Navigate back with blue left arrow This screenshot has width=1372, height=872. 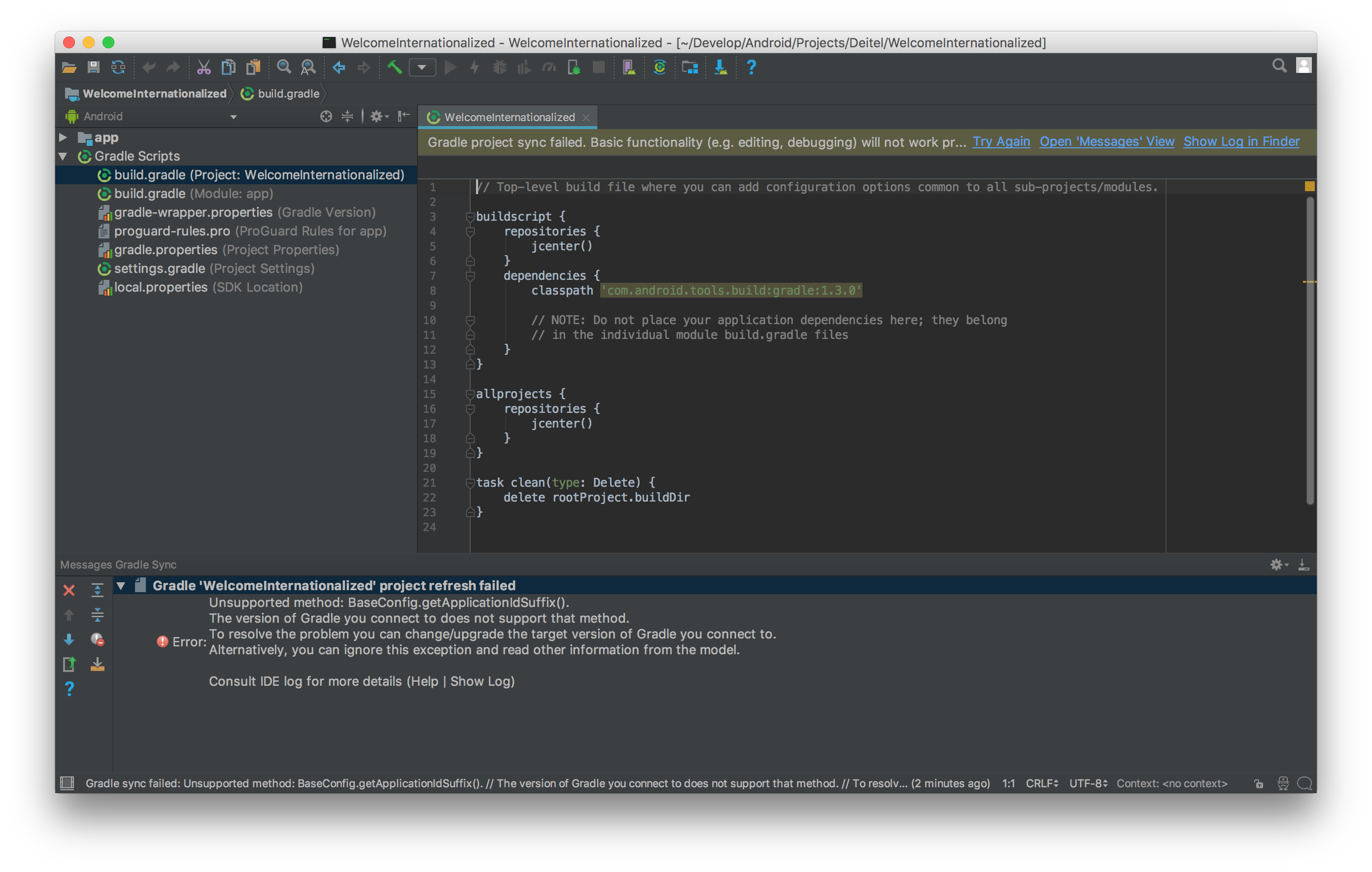(339, 68)
